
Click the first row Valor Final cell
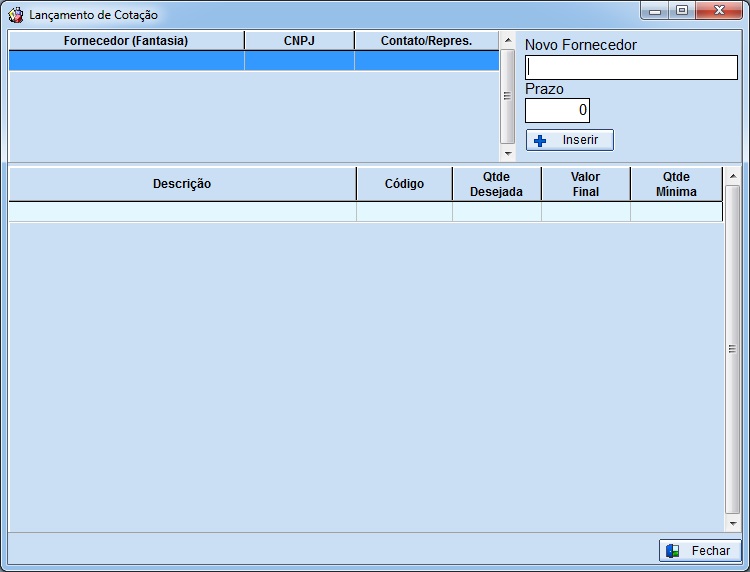[x=585, y=212]
